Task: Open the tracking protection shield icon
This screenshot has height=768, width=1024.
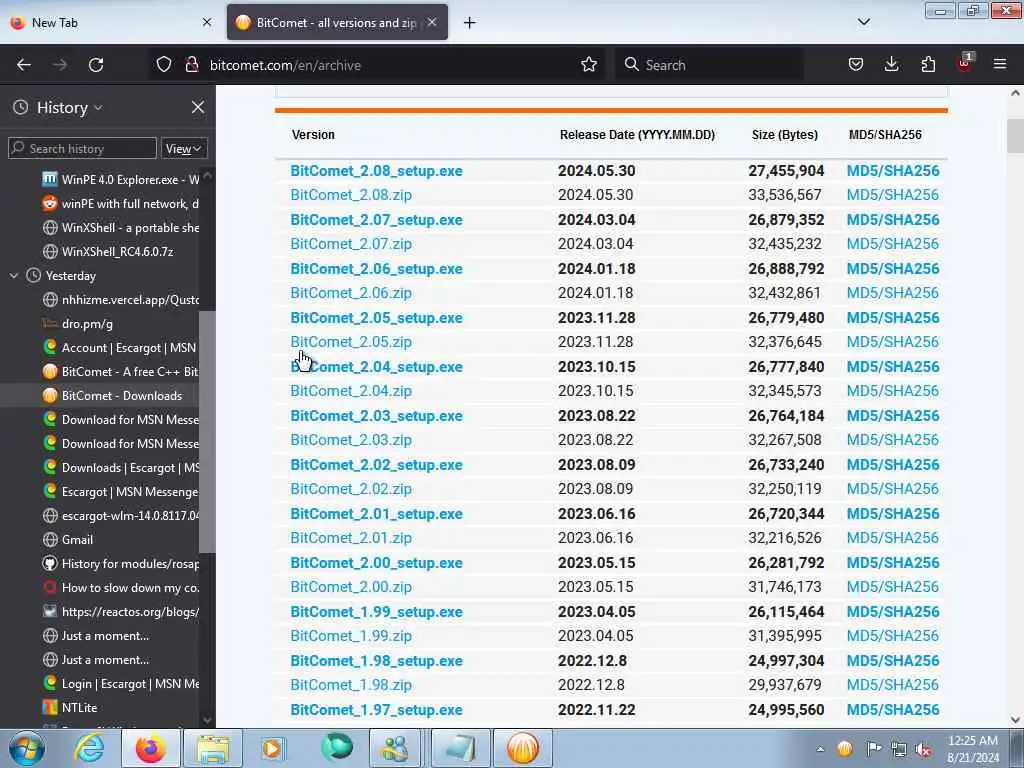Action: tap(164, 65)
